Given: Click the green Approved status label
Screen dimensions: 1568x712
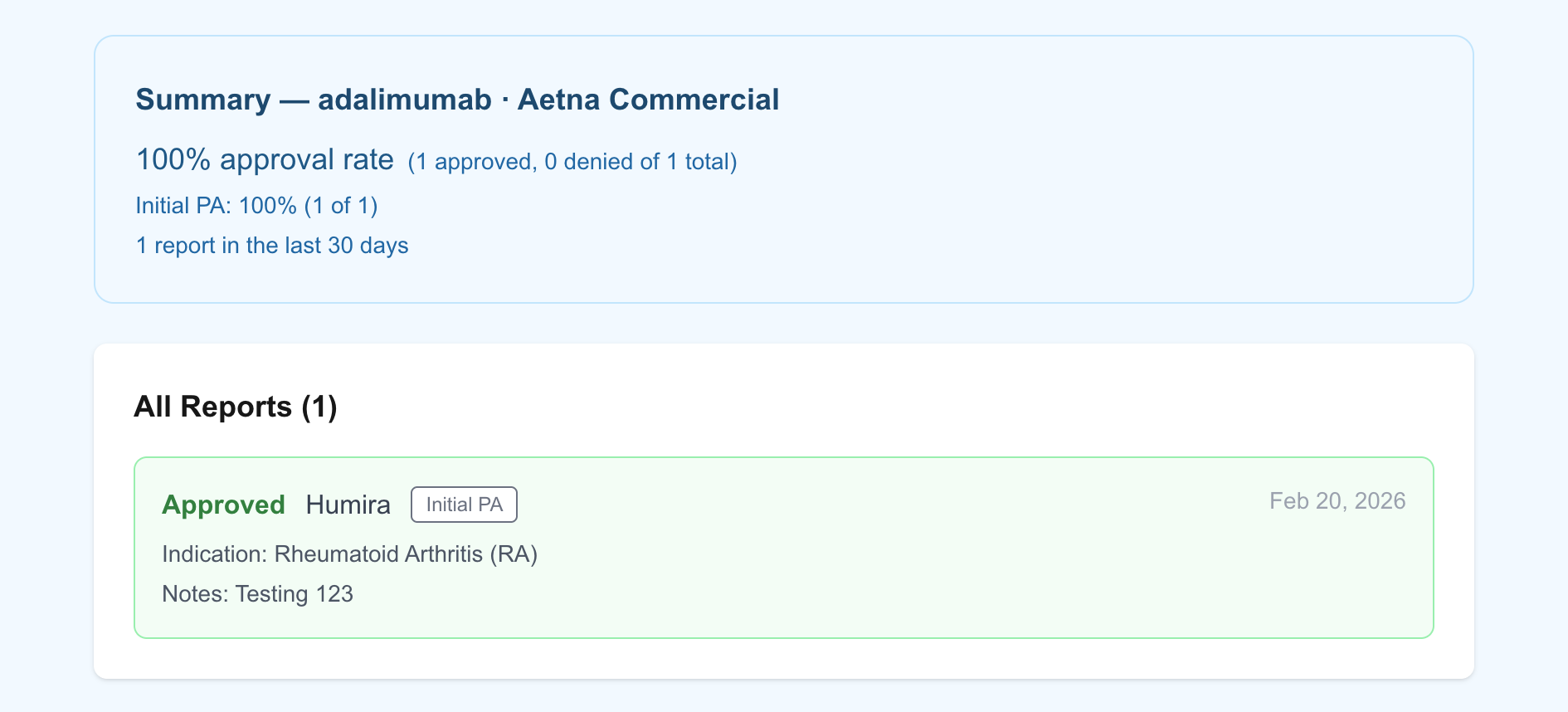Looking at the screenshot, I should [223, 505].
